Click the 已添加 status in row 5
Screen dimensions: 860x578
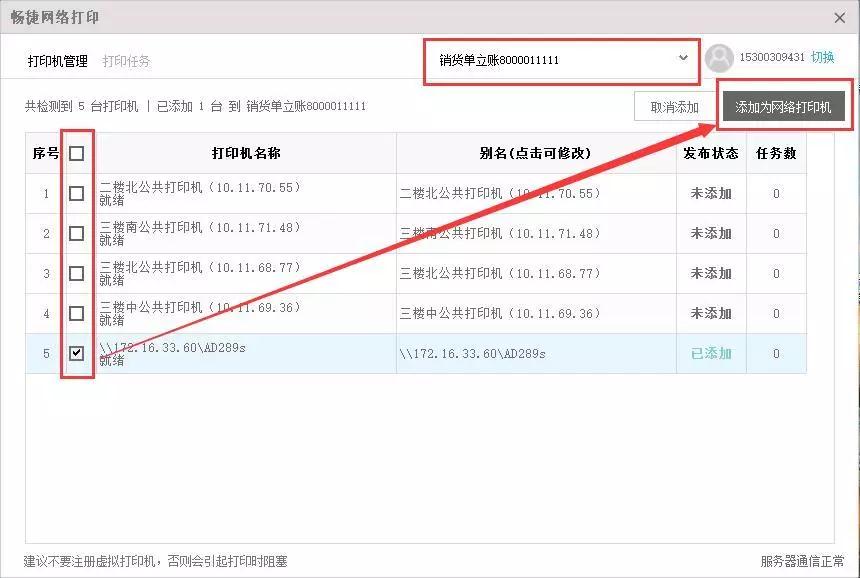point(710,353)
